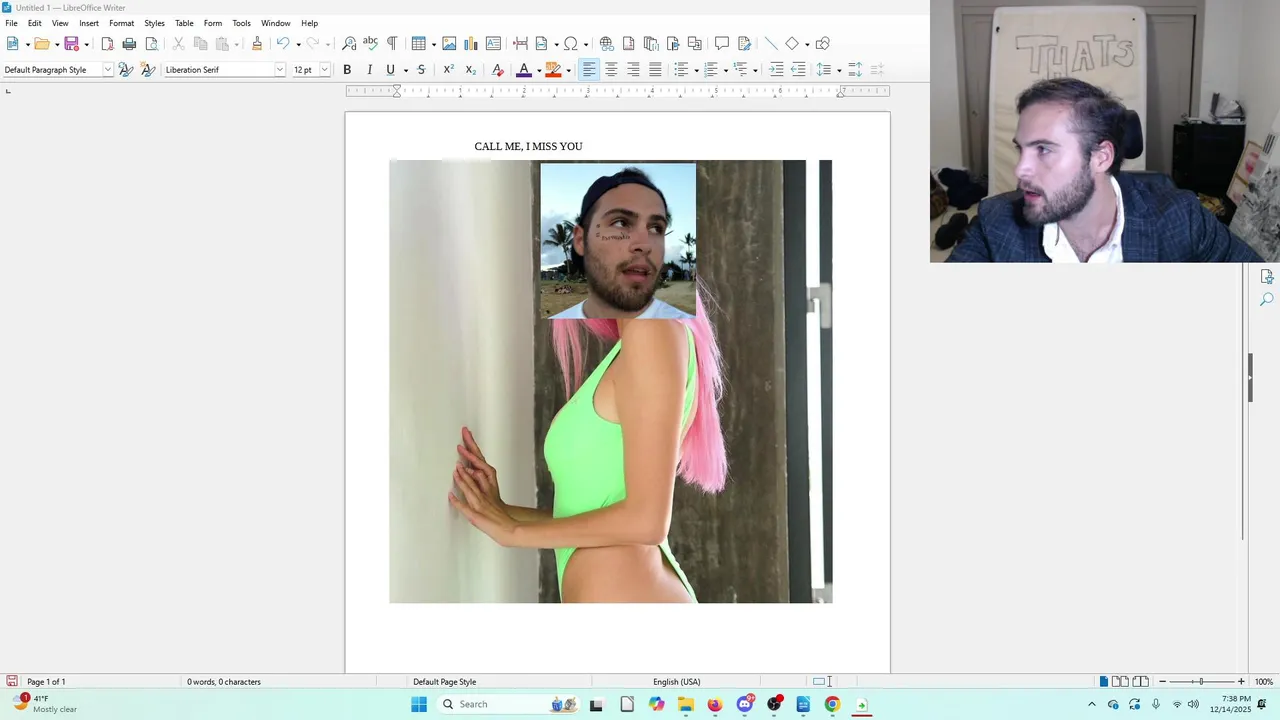Toggle the Draw Functions icon
Viewport: 1280px width, 720px height.
click(x=822, y=43)
